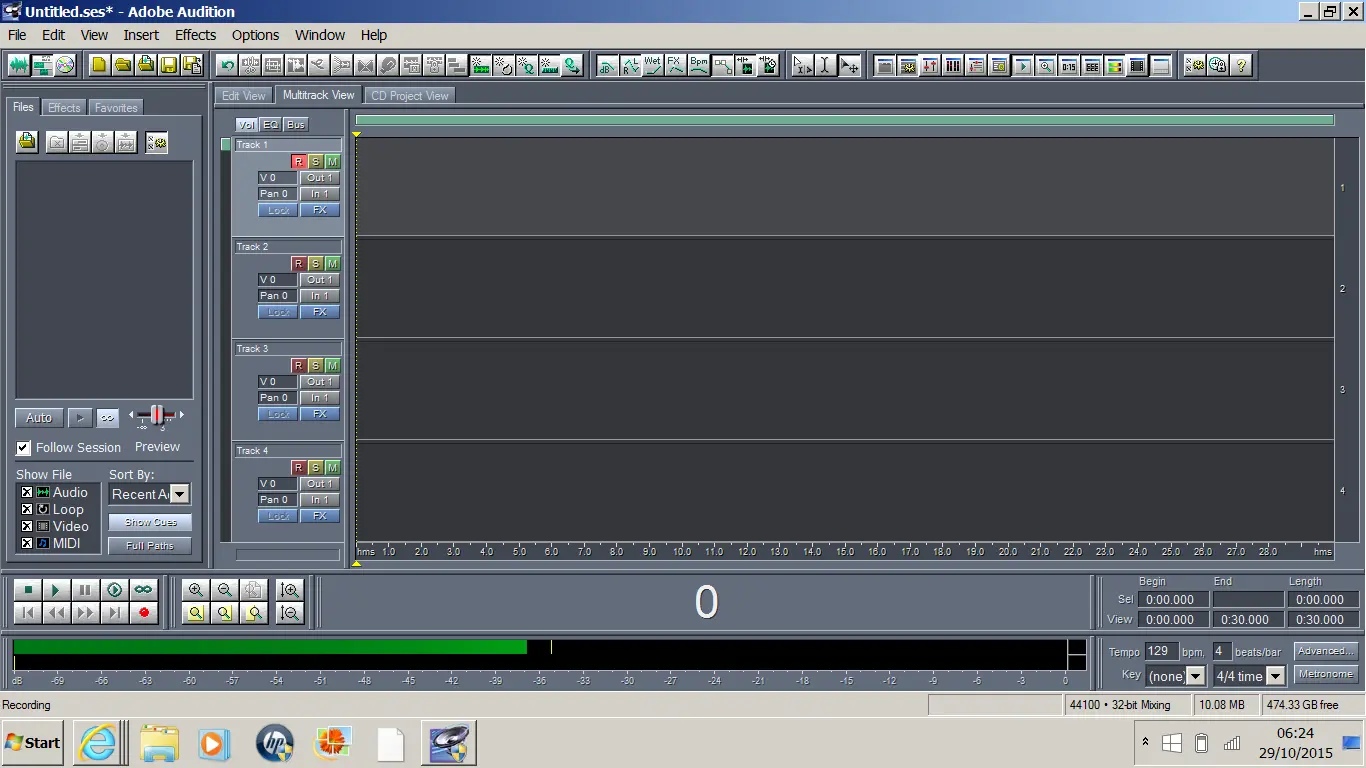This screenshot has height=768, width=1366.
Task: Solo Track 1 with the S button
Action: click(315, 162)
